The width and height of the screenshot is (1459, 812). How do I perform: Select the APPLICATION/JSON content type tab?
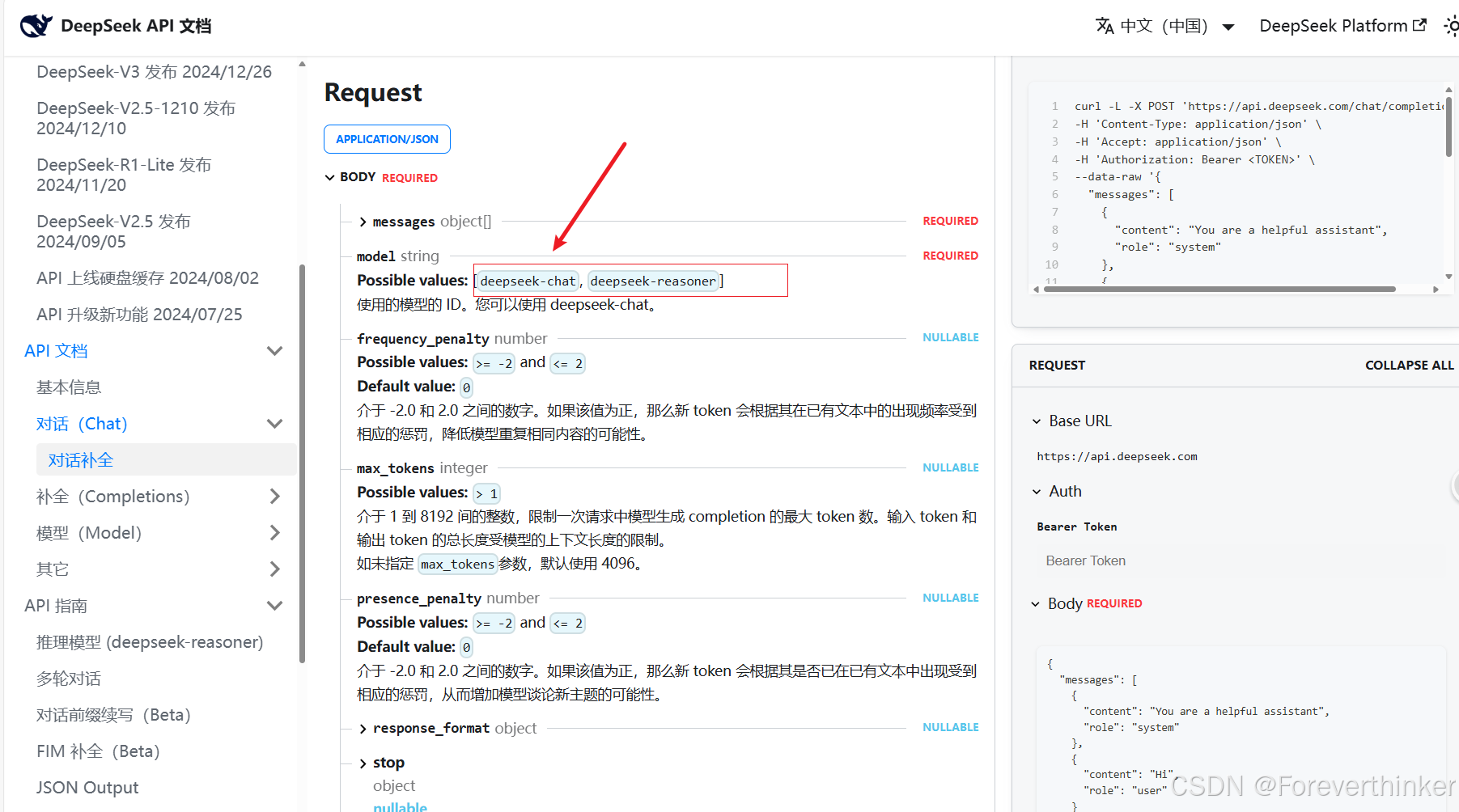pyautogui.click(x=387, y=139)
